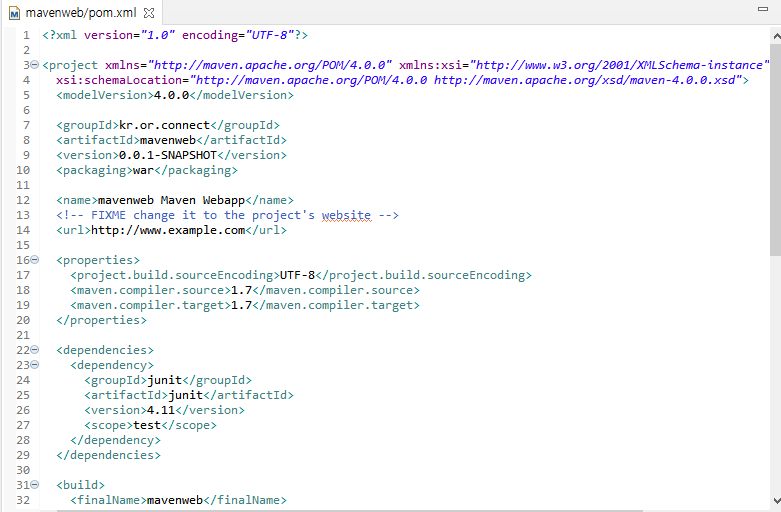The width and height of the screenshot is (781, 512).
Task: Click version text 0.0.1-SNAPSHOT
Action: (x=168, y=155)
